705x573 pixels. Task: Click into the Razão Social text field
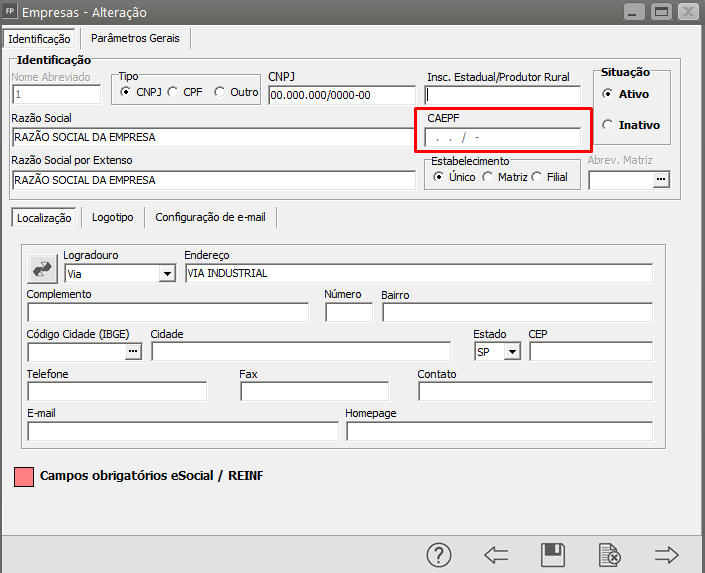pos(213,137)
